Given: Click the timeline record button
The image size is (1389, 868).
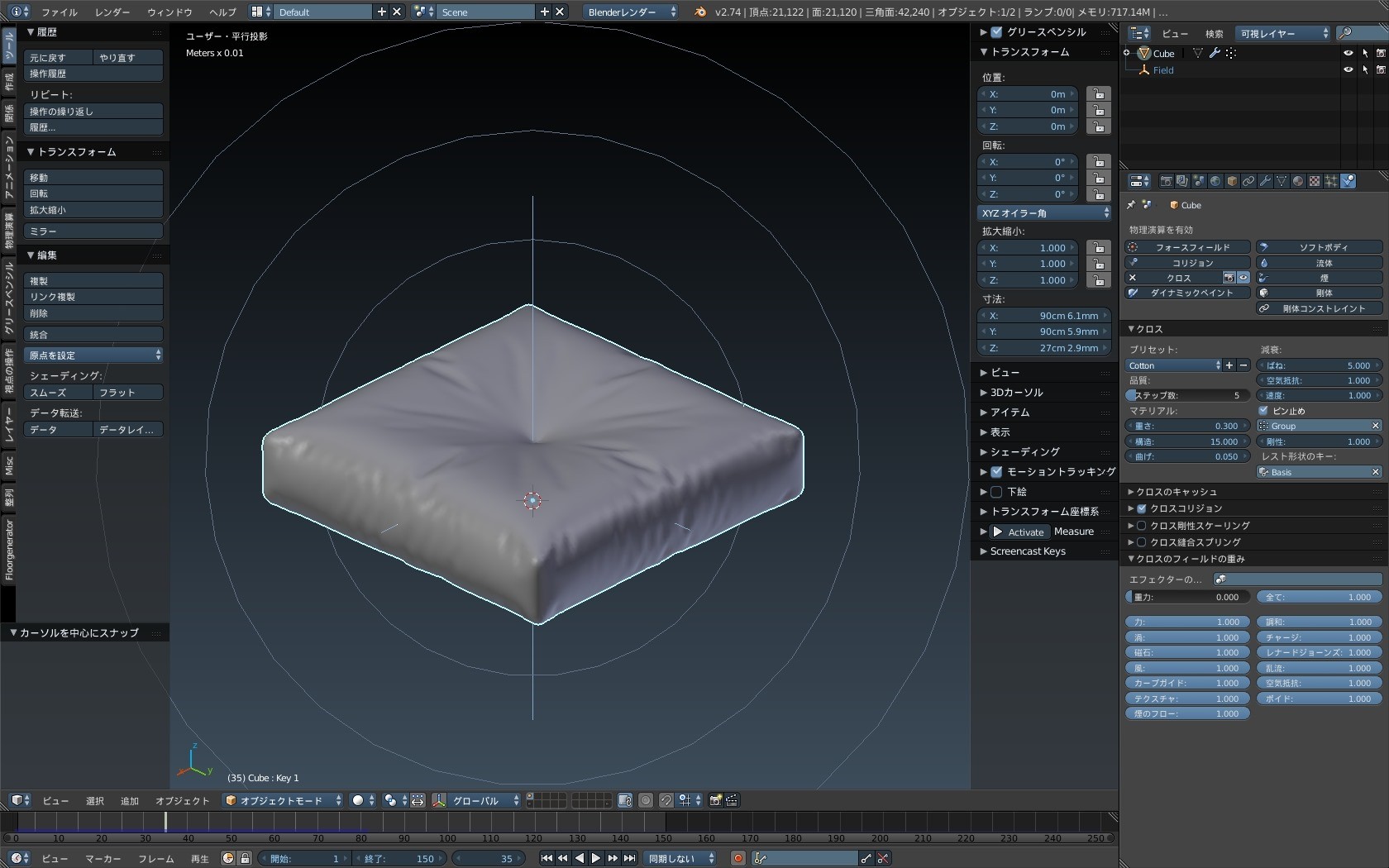Looking at the screenshot, I should 738,859.
